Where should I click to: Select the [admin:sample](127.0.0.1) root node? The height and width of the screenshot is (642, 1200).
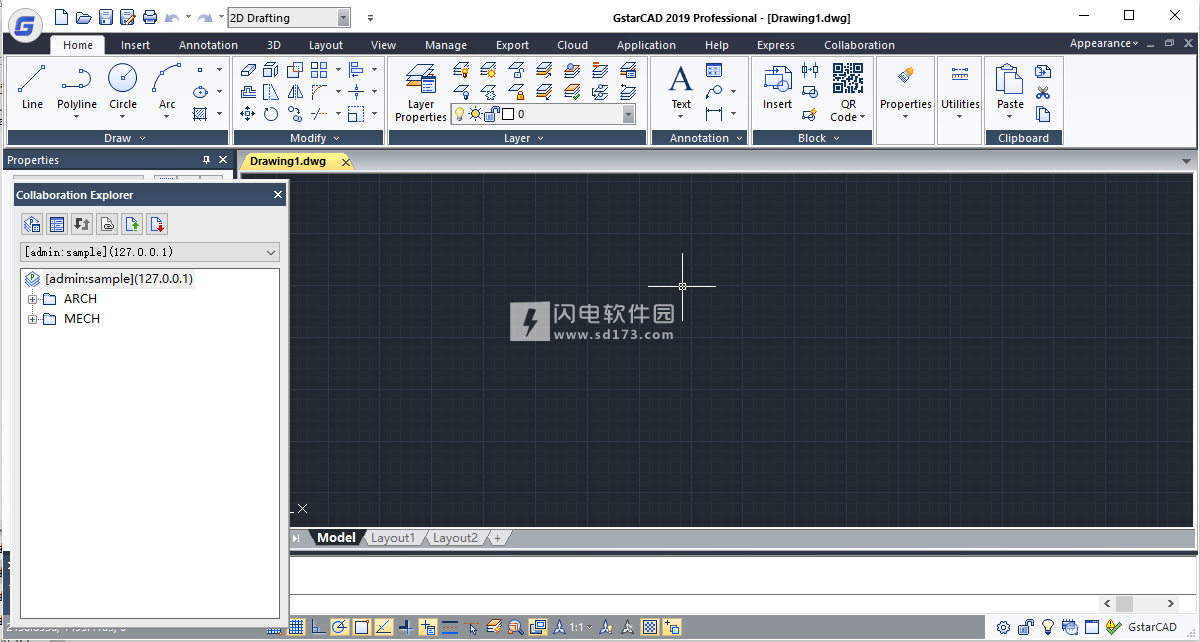(x=119, y=279)
